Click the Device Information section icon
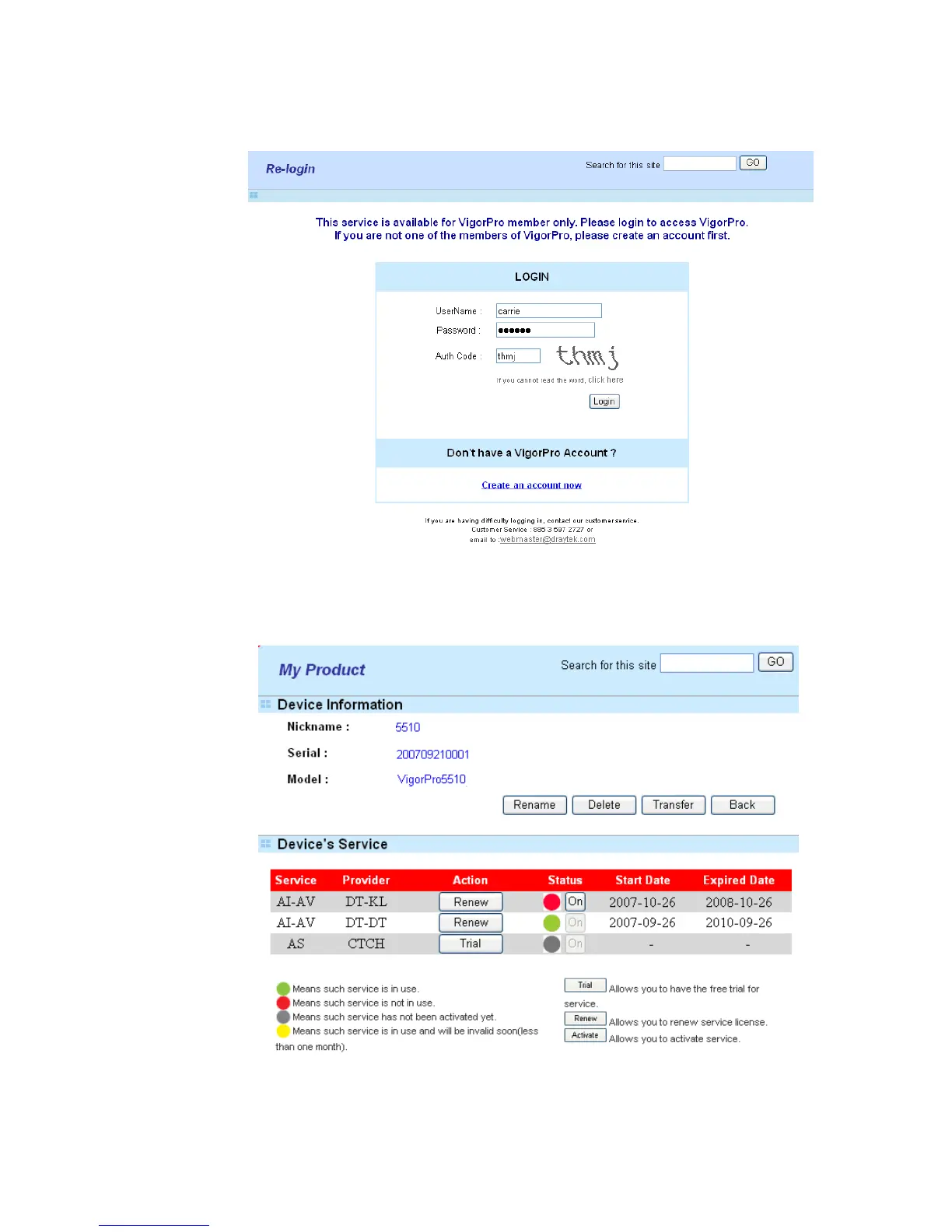 coord(265,704)
